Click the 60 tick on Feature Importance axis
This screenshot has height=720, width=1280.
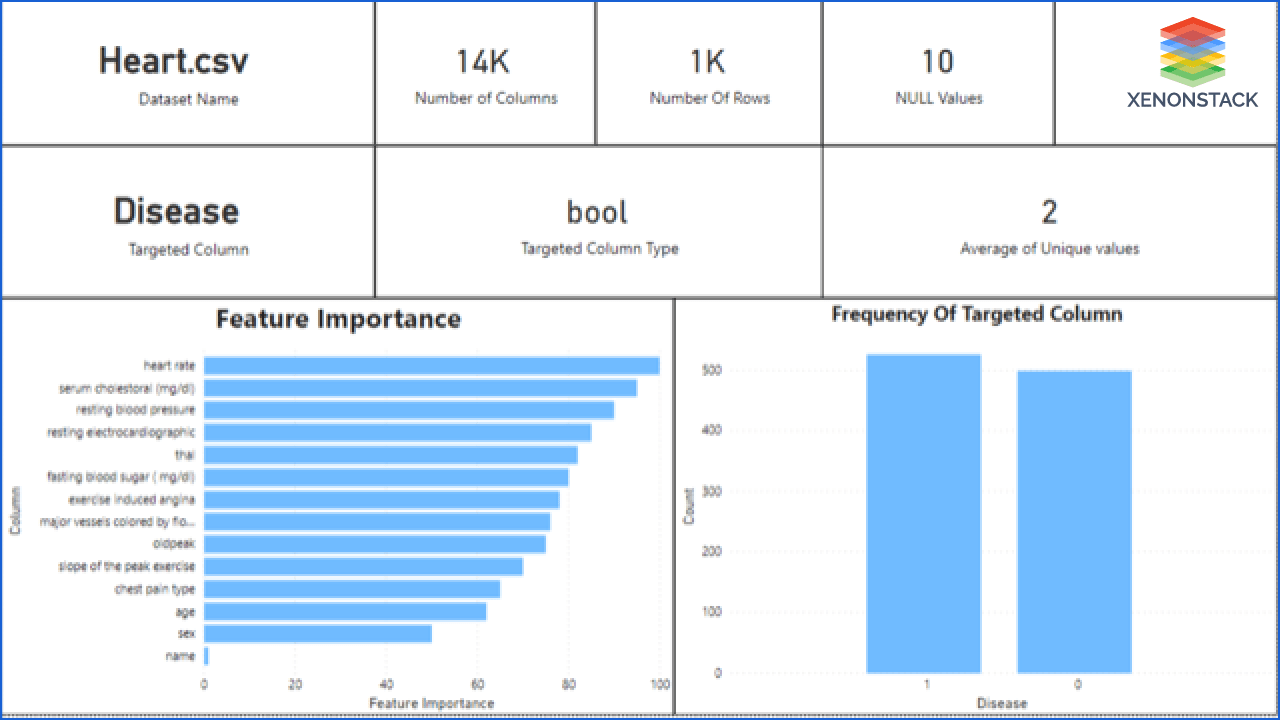point(477,685)
